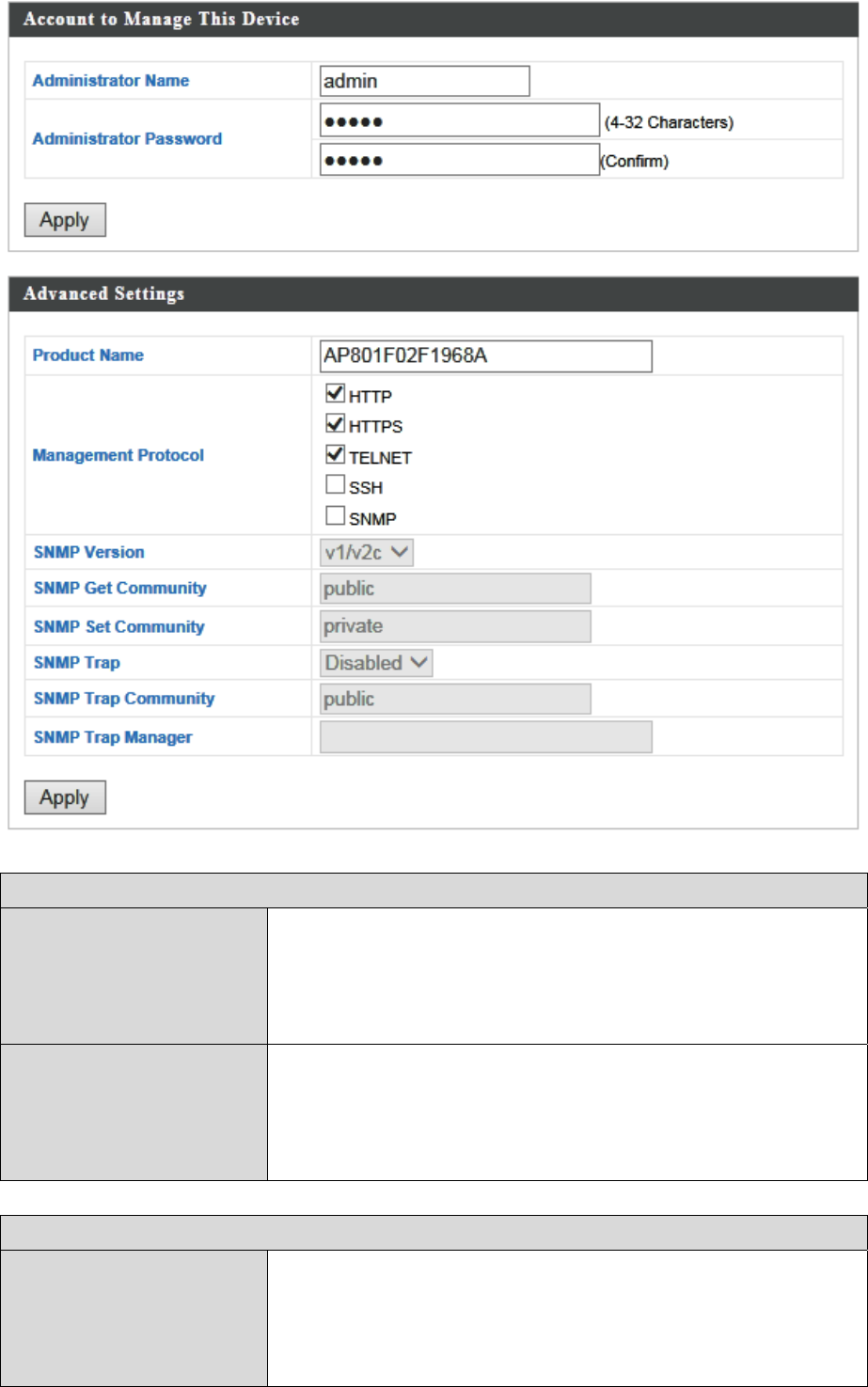This screenshot has width=868, height=1387.
Task: Open the SNMP Trap dropdown
Action: [376, 663]
